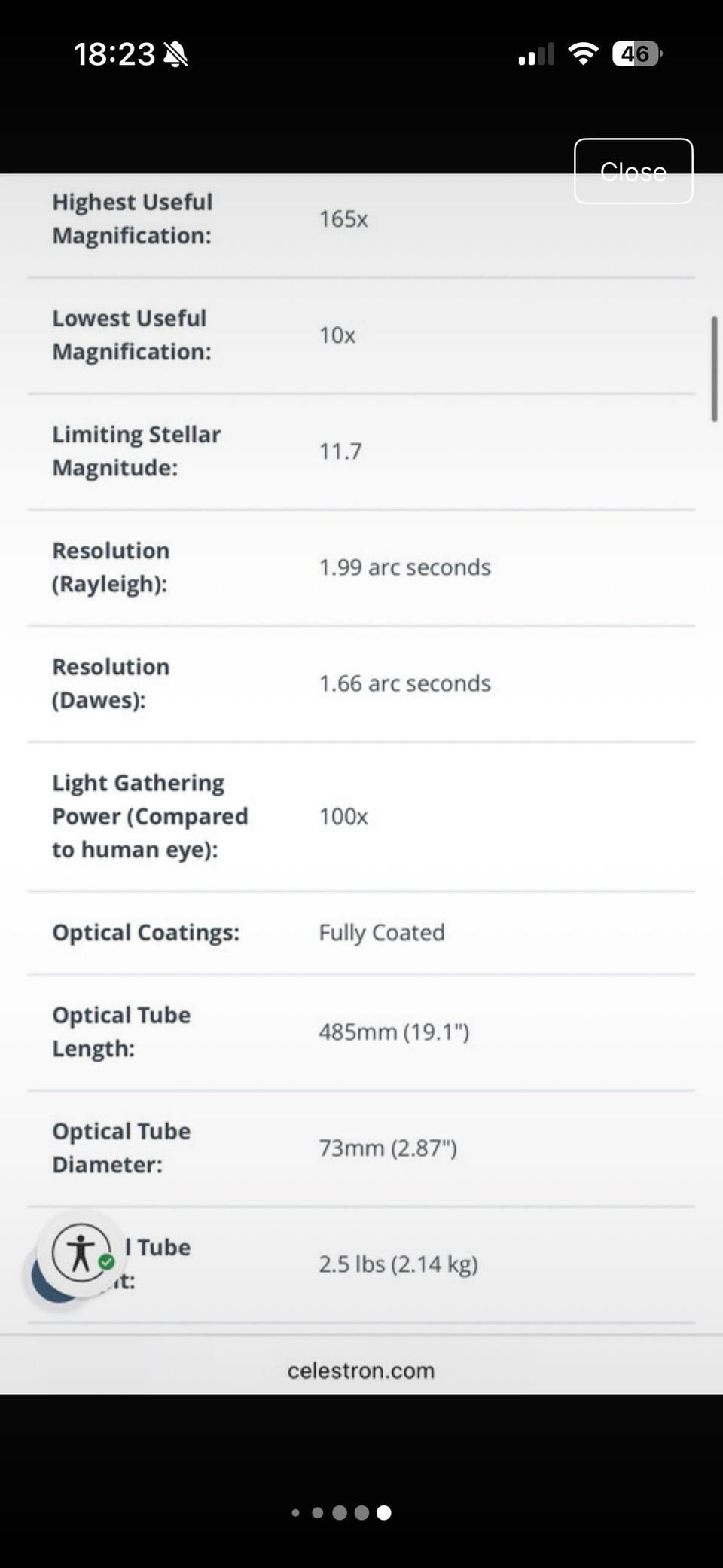This screenshot has width=723, height=1568.
Task: Tap the Limiting Stellar Magnitude label
Action: coord(136,451)
